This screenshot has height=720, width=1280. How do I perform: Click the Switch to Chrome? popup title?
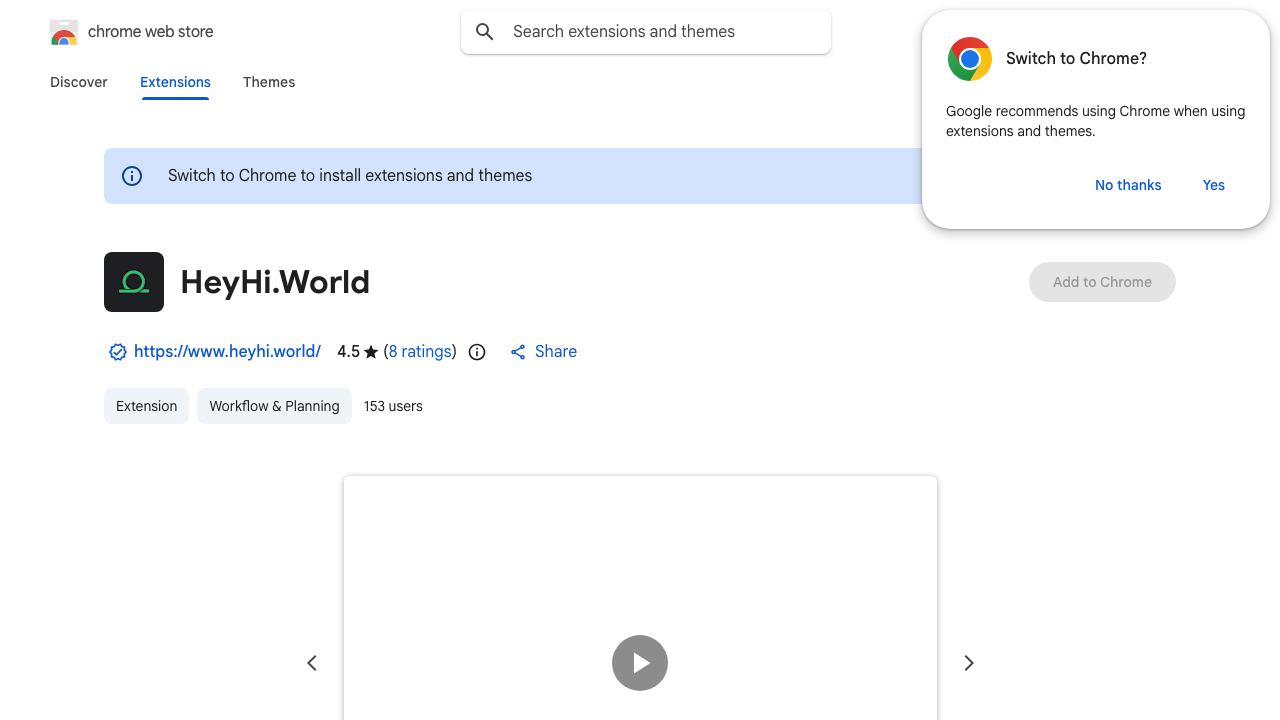pos(1076,59)
